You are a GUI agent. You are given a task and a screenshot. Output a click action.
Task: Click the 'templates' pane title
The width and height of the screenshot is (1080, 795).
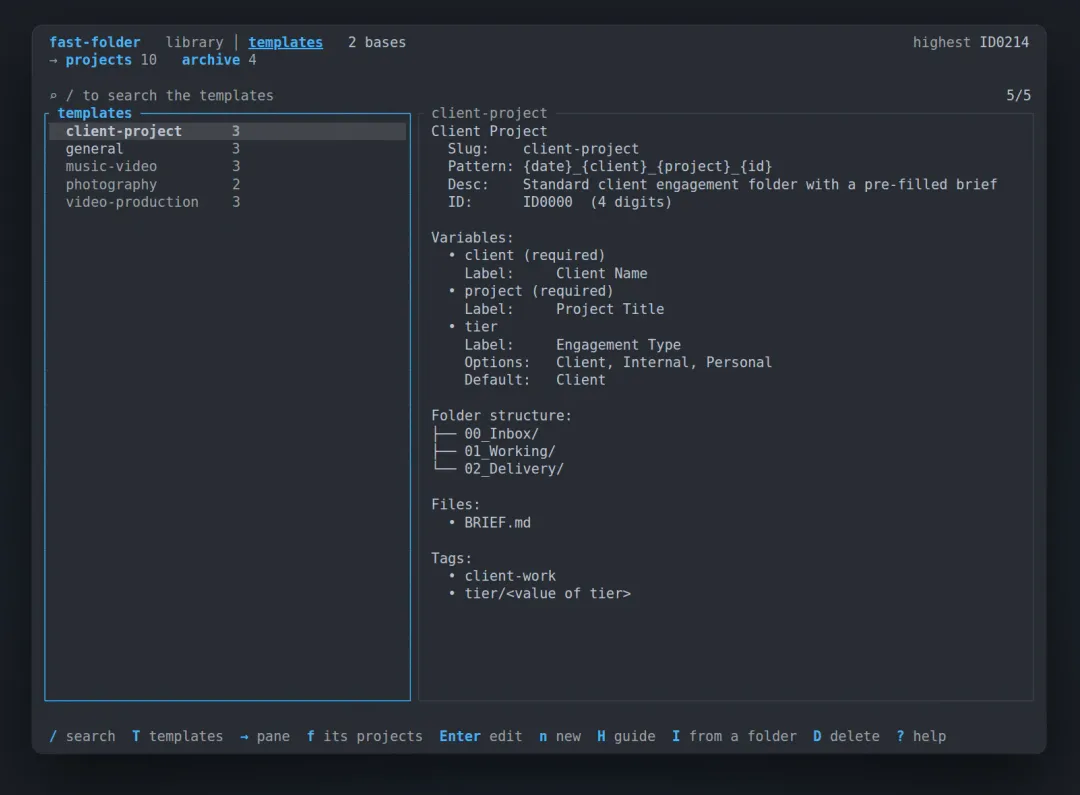click(94, 113)
